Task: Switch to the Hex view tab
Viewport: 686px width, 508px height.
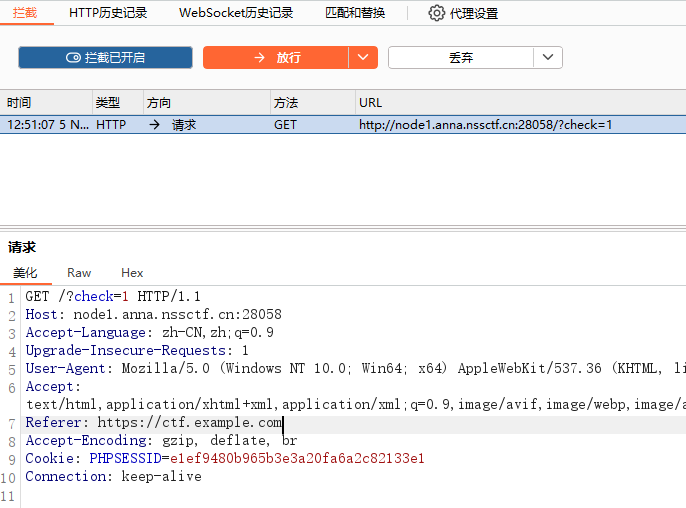Action: click(x=132, y=273)
